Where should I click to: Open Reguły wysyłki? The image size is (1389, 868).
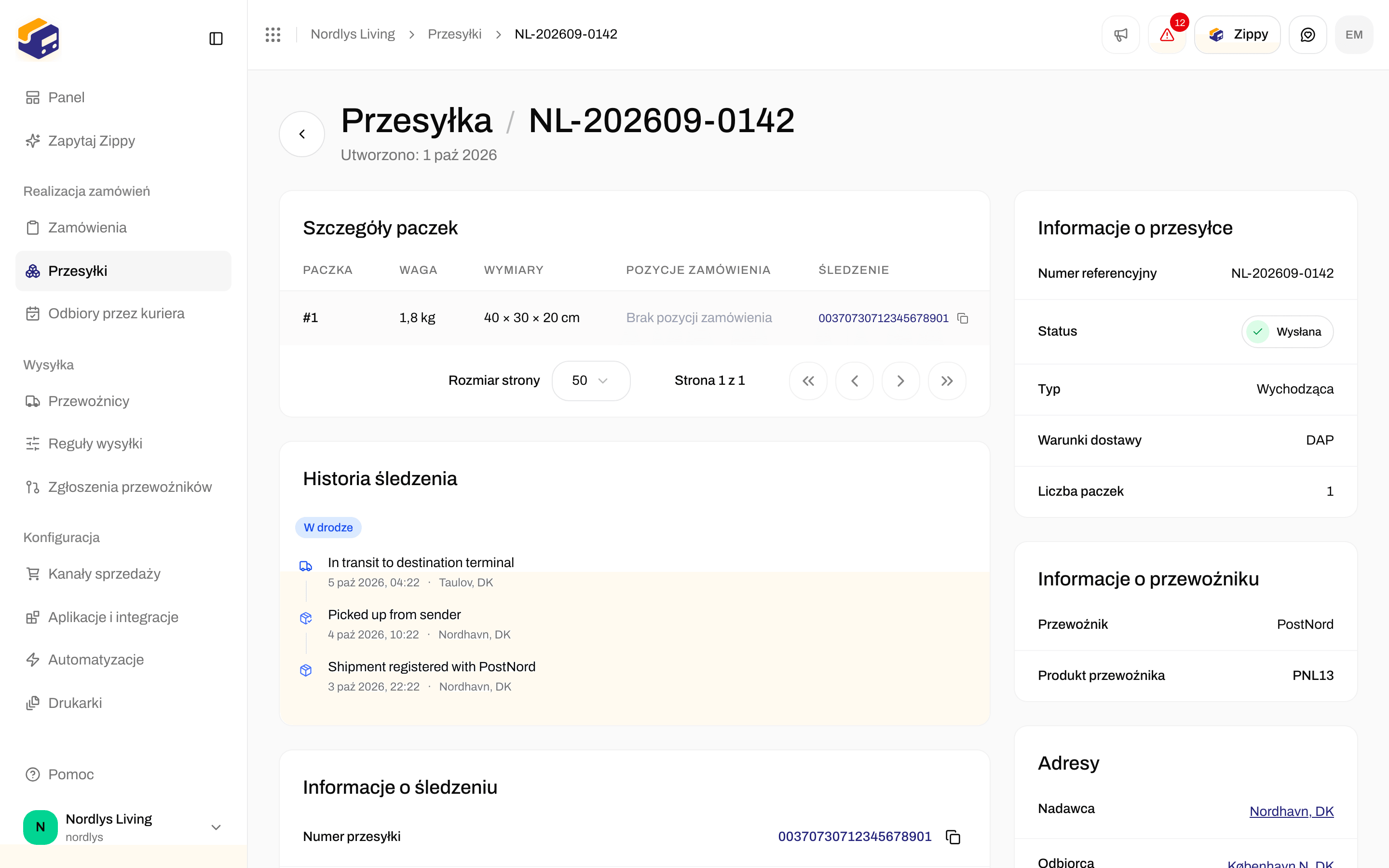123,444
